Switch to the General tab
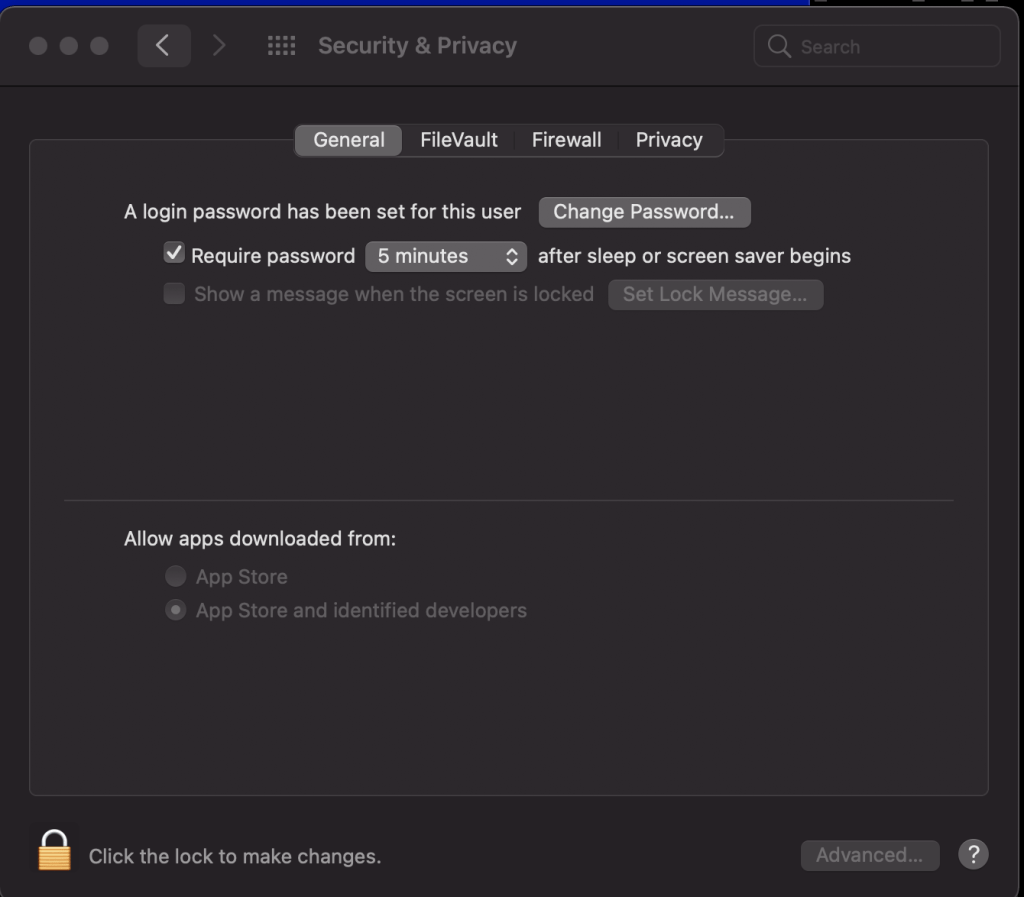Viewport: 1024px width, 897px height. [x=348, y=140]
